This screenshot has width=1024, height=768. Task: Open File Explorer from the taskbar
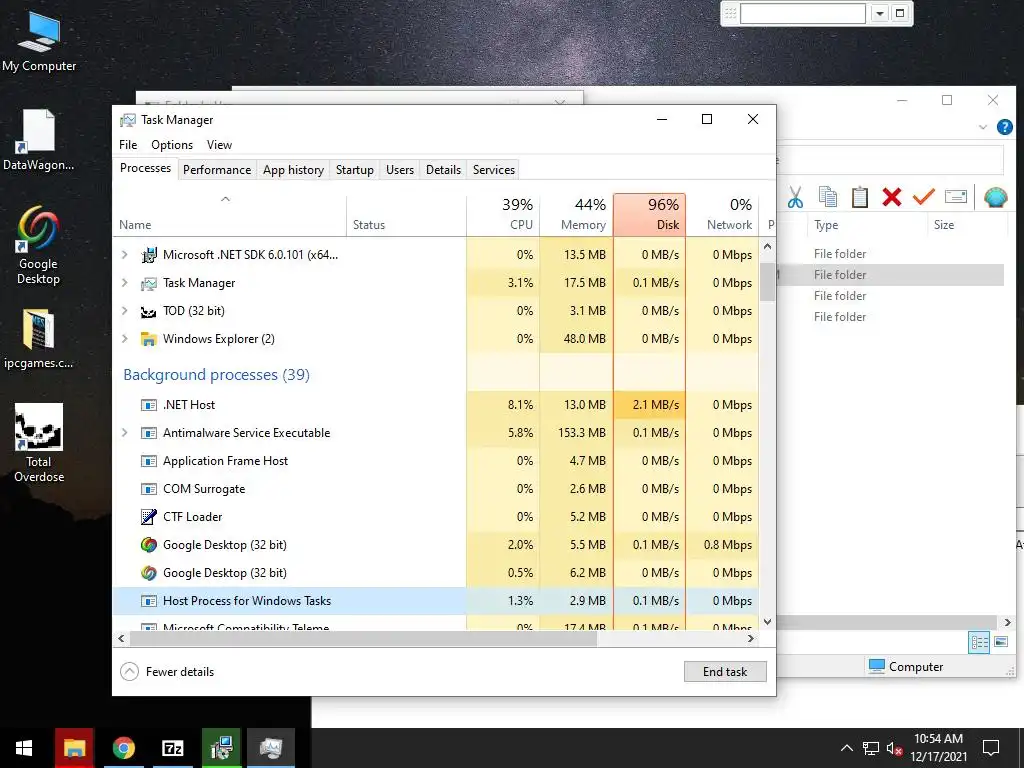coord(74,748)
